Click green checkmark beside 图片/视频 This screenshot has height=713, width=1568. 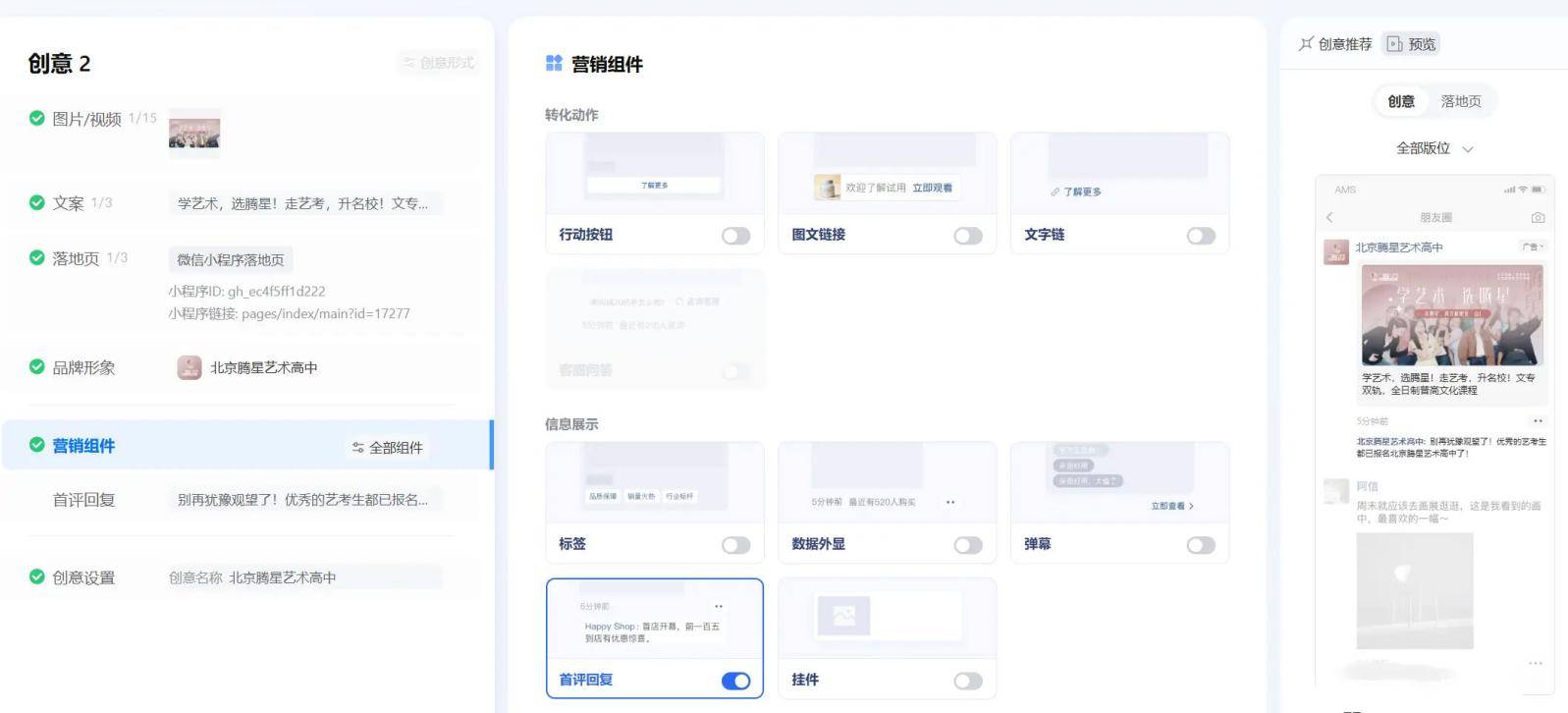click(x=36, y=118)
